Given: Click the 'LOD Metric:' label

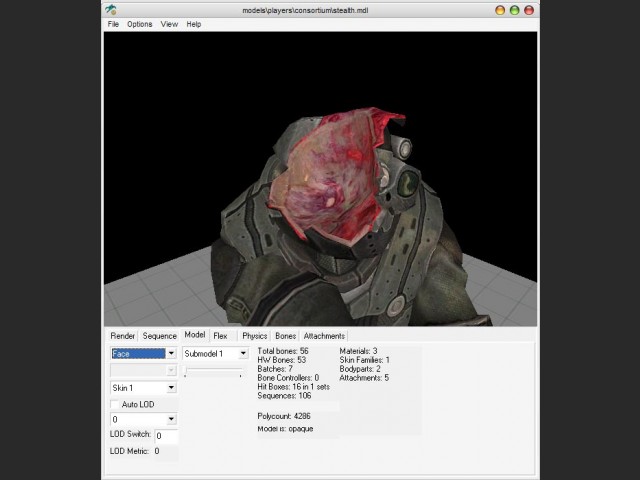Looking at the screenshot, I should point(129,451).
